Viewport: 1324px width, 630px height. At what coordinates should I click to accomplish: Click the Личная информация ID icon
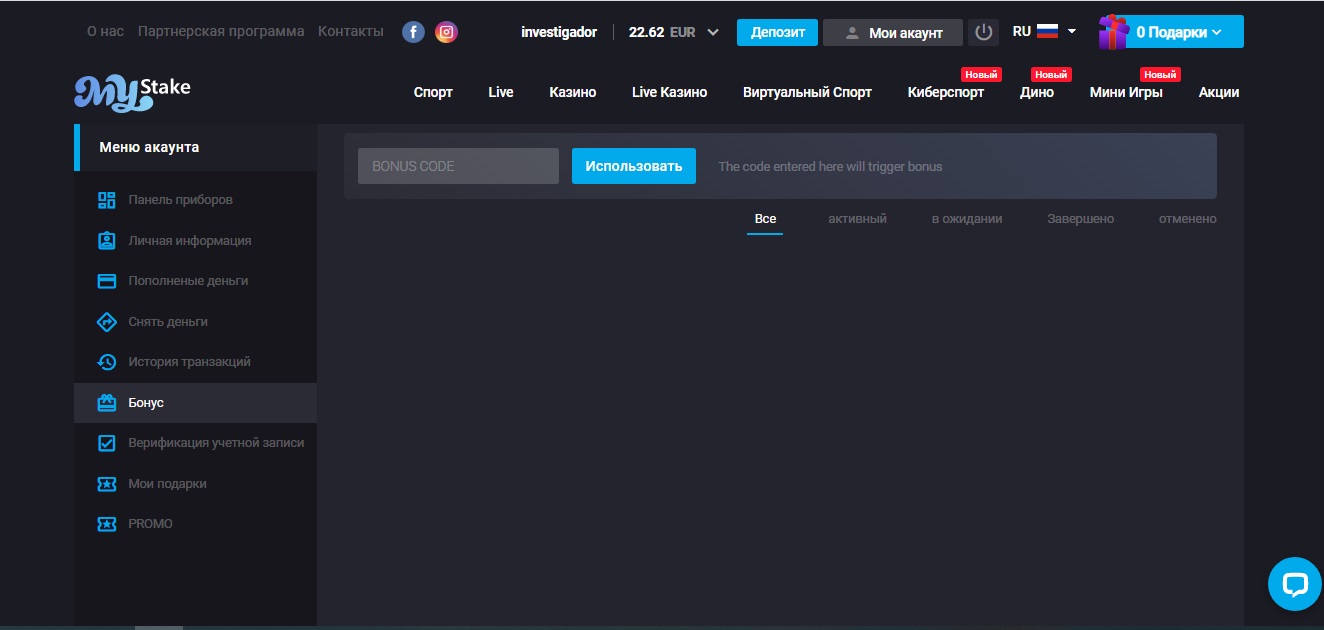point(107,241)
